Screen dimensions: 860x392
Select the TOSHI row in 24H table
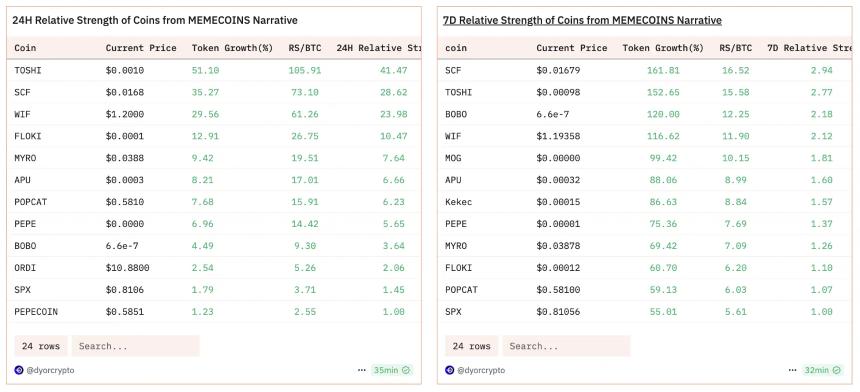click(214, 70)
